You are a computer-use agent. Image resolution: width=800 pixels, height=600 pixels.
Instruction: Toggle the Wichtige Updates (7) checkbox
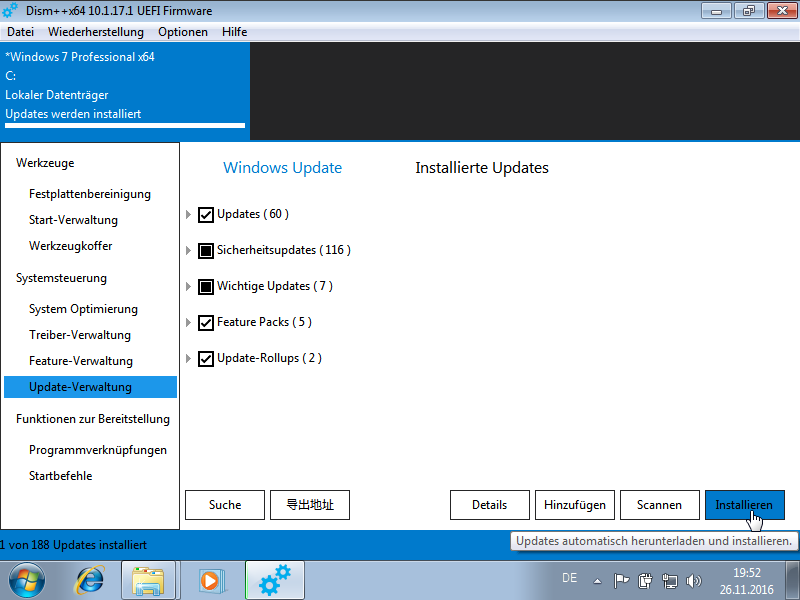(206, 287)
